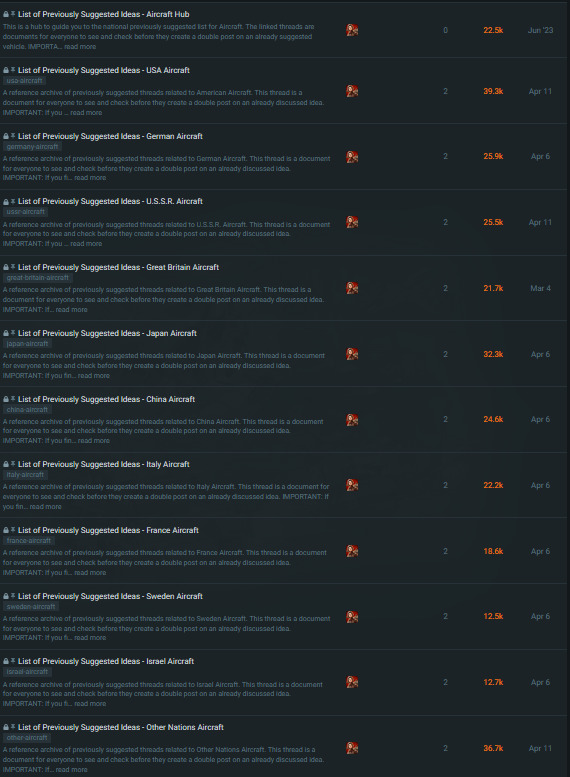Click the lock icon on U.S.S.R. Aircraft thread
Screen dimensions: 570x777
click(x=6, y=202)
